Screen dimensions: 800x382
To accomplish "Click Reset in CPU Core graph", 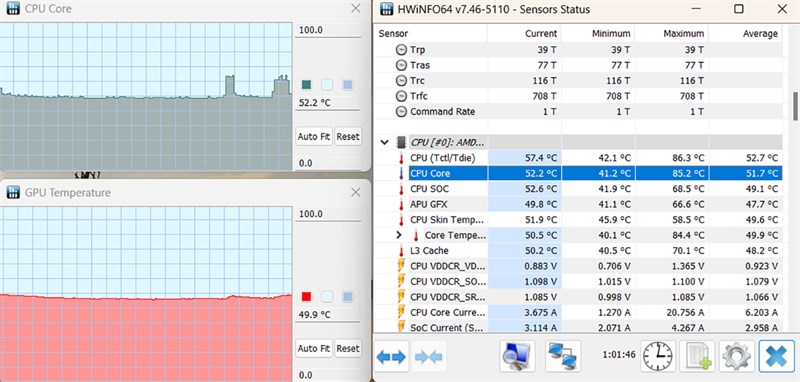I will coord(348,137).
